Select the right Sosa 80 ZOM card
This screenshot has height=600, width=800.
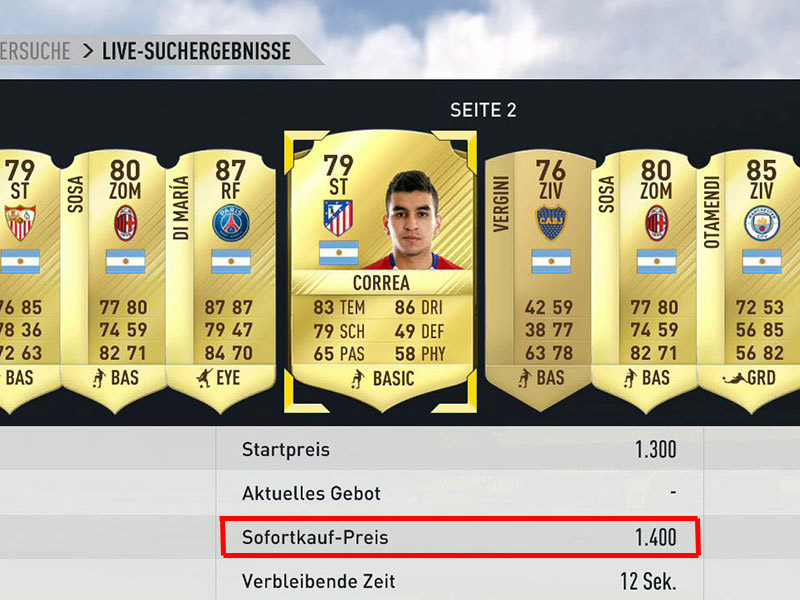[x=645, y=281]
